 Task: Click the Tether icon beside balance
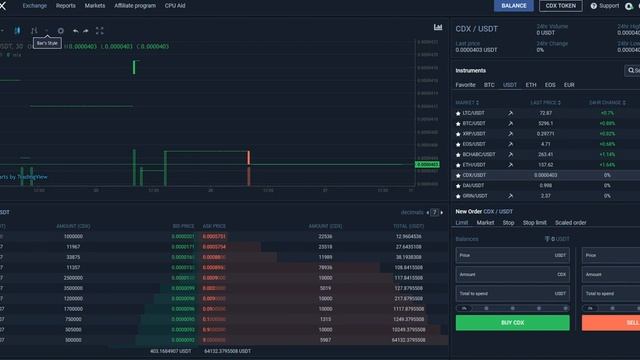pos(547,239)
